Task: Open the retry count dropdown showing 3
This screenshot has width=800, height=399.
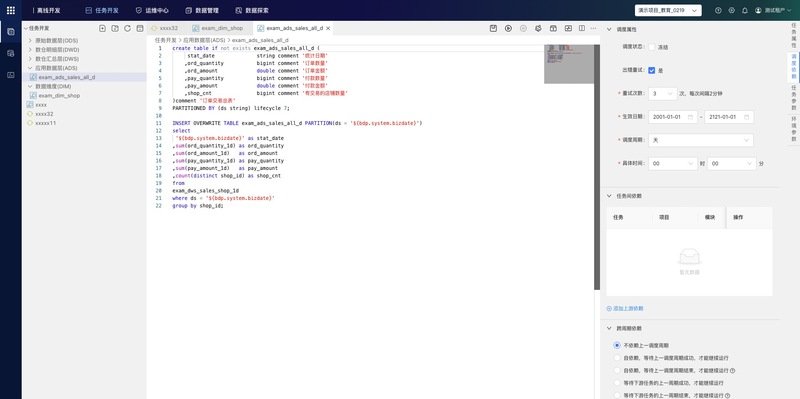Action: [x=662, y=94]
